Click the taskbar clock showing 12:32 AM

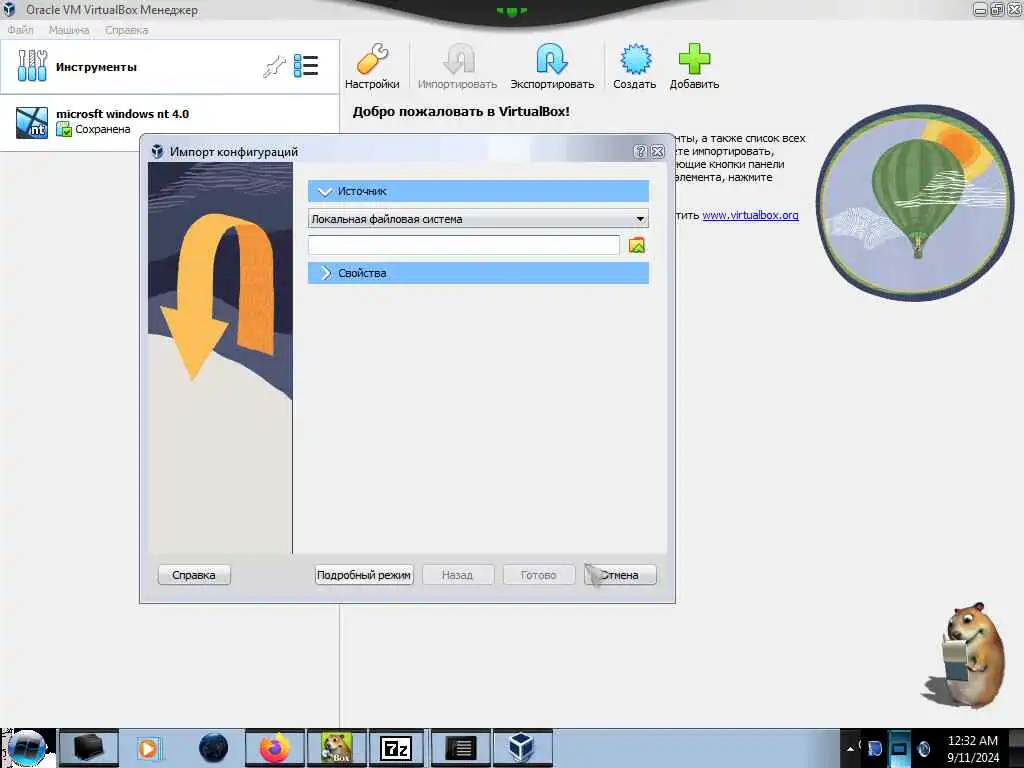click(x=973, y=748)
